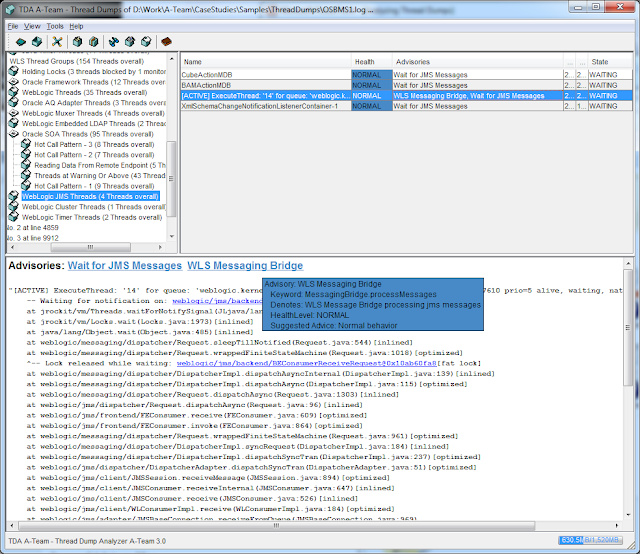Select the BAMActionMDB thread row
Screen dimensions: 640x554
[407, 85]
